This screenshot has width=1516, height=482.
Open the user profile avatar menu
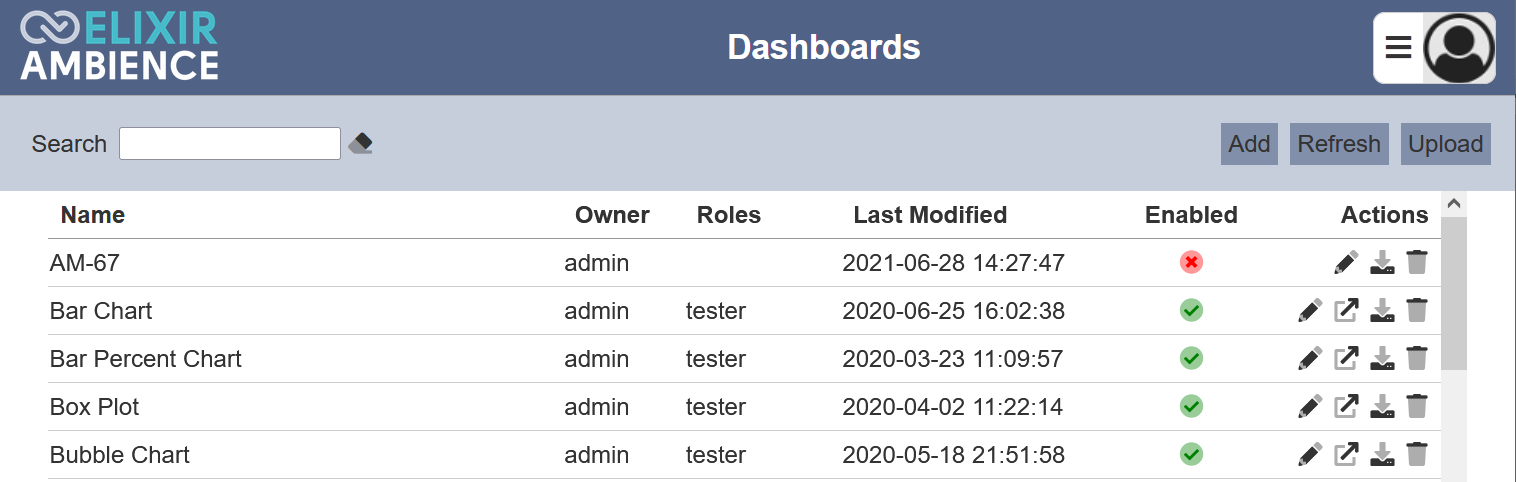click(1459, 48)
